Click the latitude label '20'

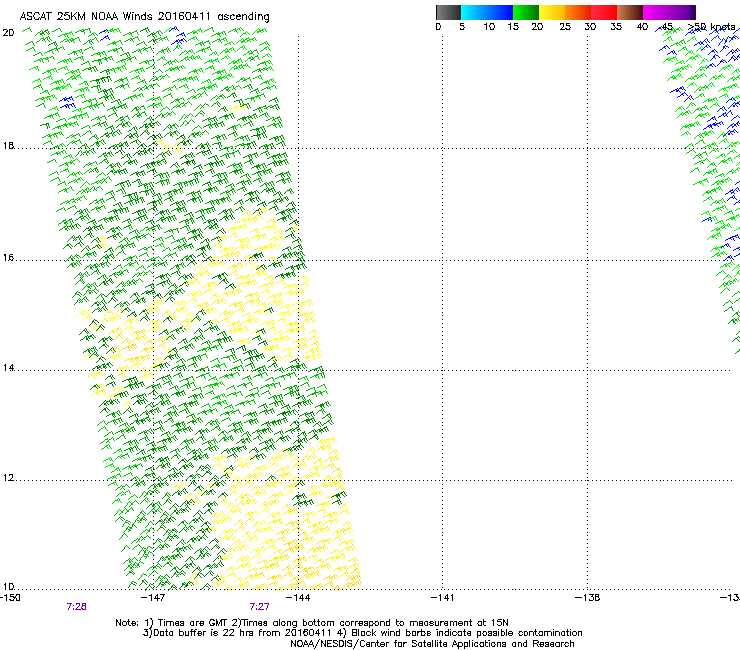[x=8, y=33]
